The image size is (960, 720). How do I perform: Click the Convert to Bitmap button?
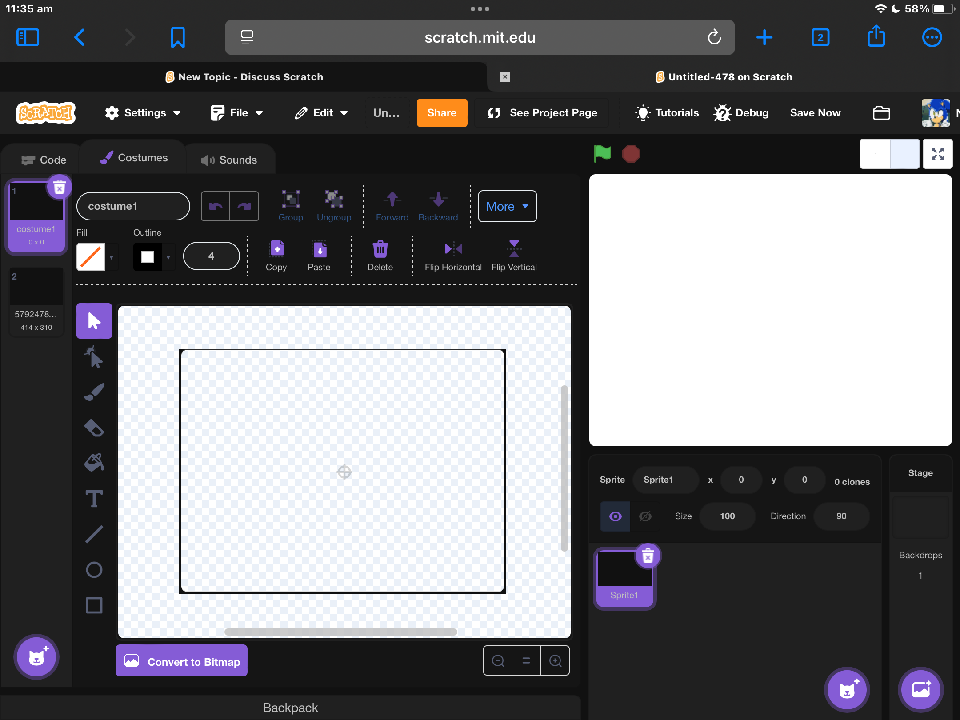point(181,660)
